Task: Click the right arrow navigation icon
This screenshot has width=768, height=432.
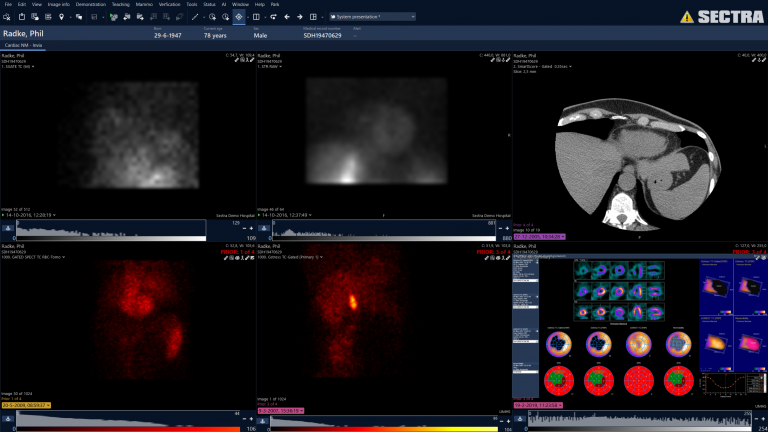Action: (301, 17)
